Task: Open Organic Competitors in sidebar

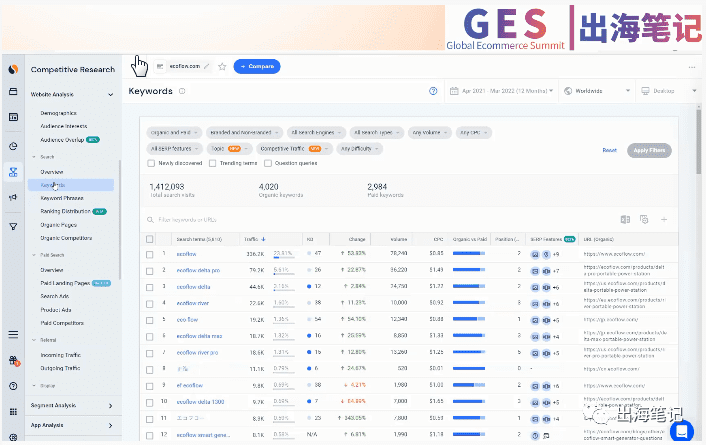Action: tap(66, 238)
